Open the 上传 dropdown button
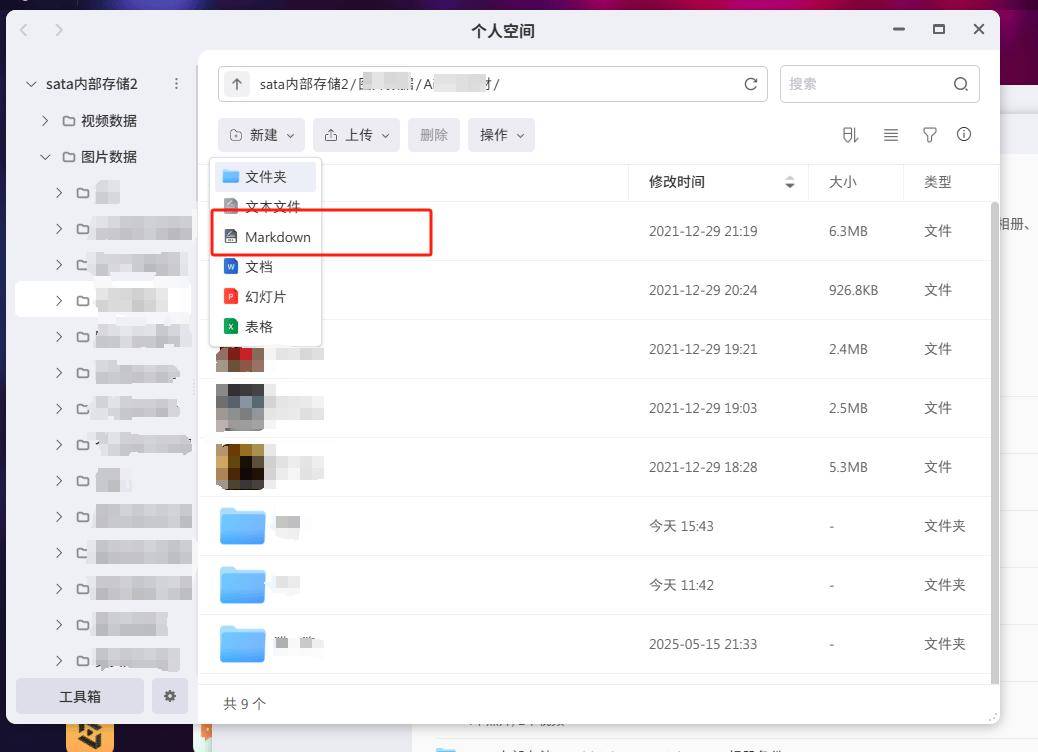 [356, 135]
